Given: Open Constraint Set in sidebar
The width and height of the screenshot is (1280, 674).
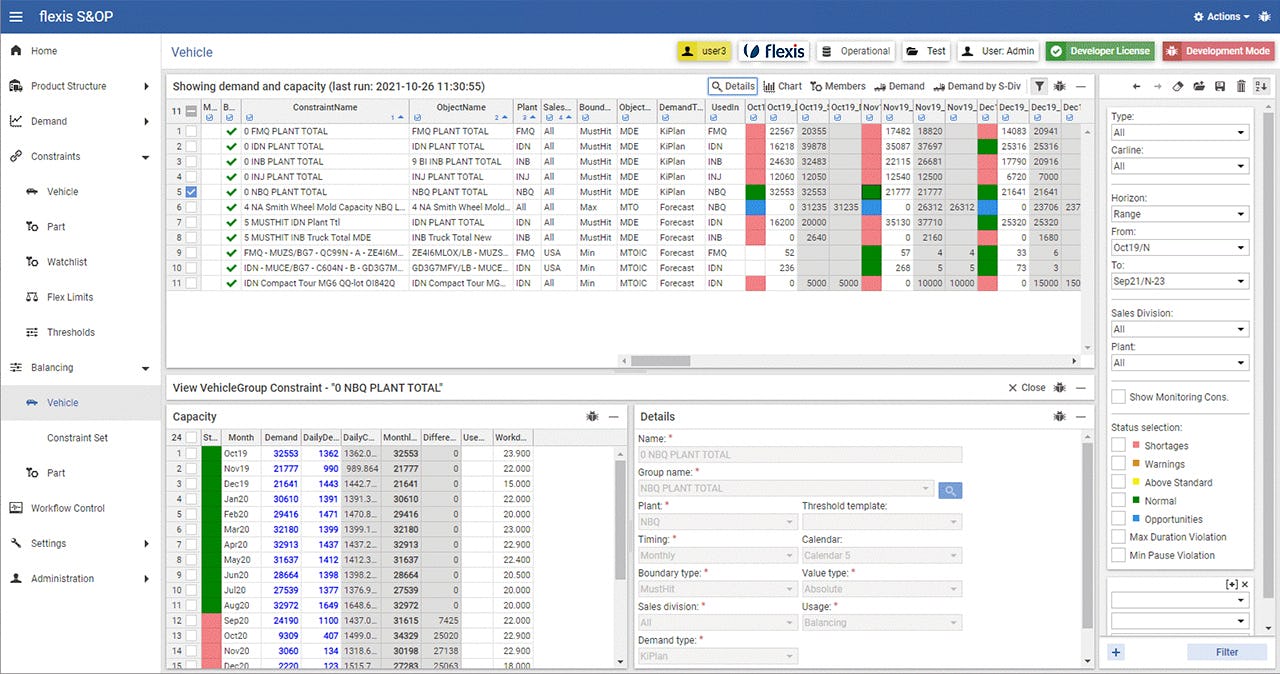Looking at the screenshot, I should 77,438.
